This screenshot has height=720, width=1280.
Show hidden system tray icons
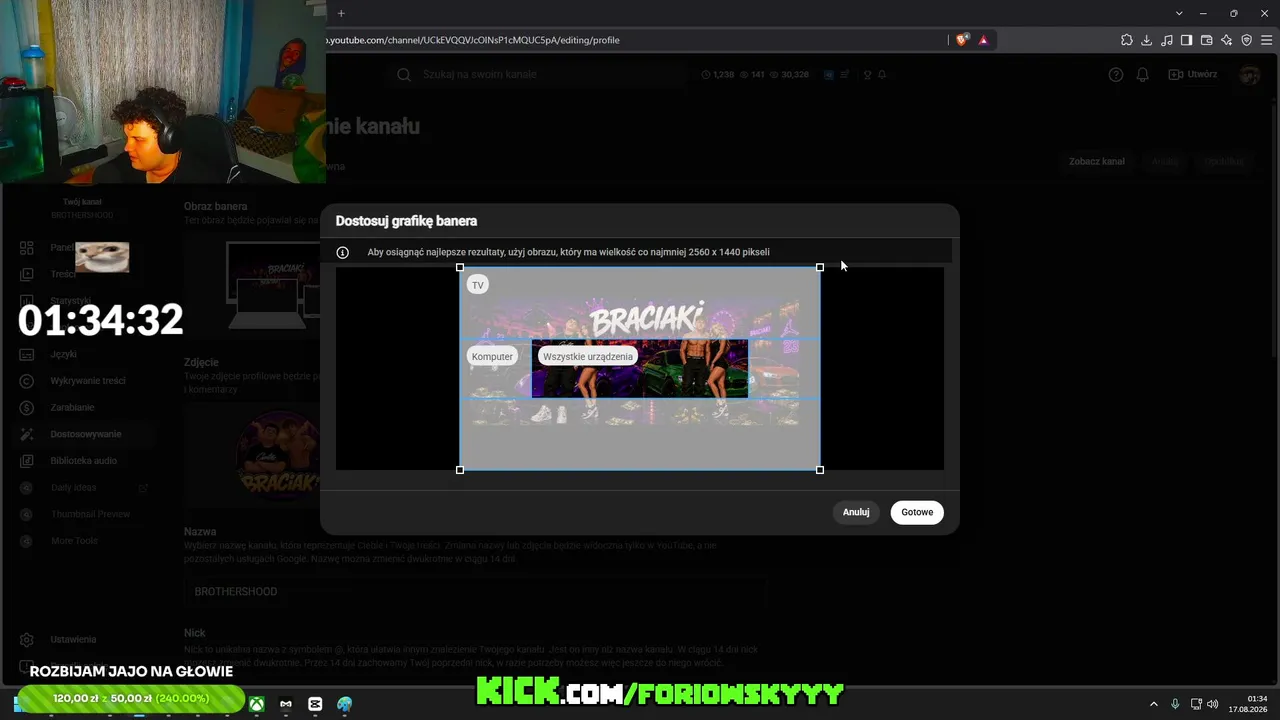coord(1153,704)
